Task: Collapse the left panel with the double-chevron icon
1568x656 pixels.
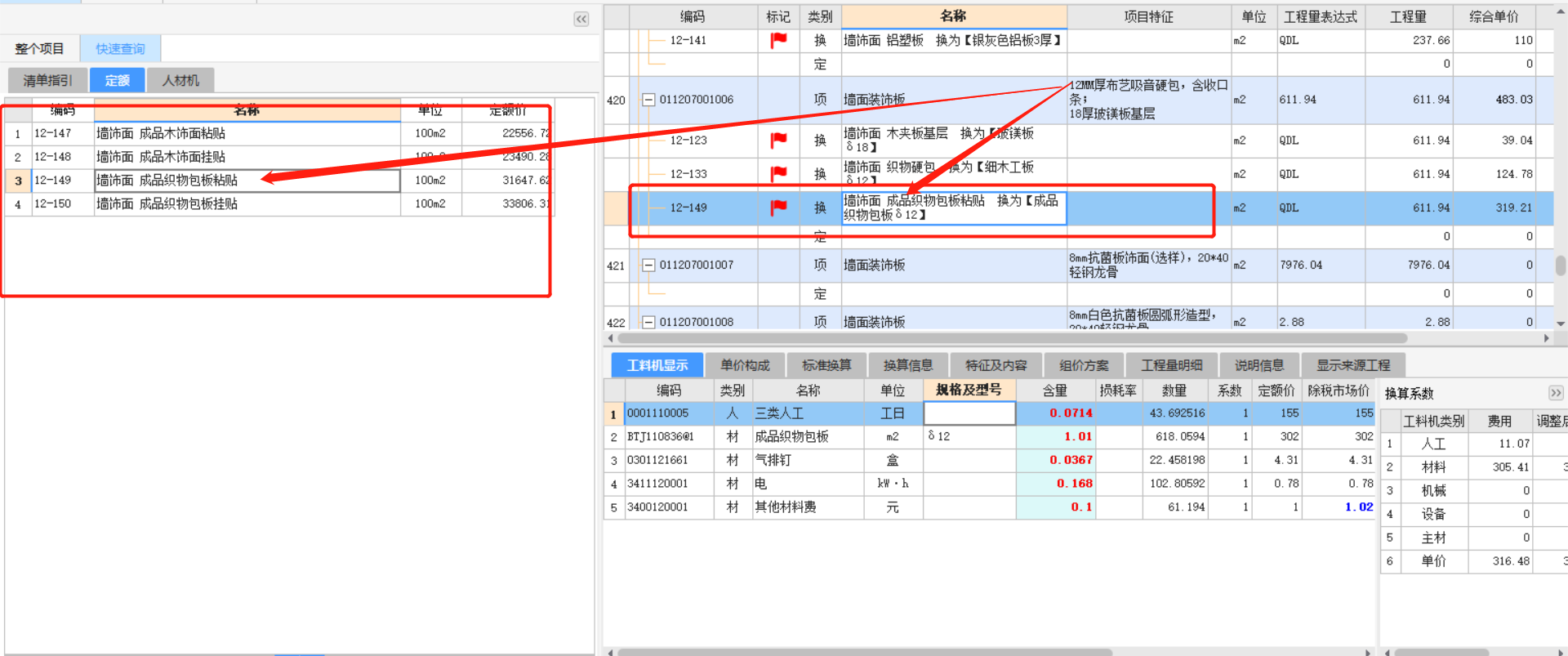Action: [x=581, y=19]
